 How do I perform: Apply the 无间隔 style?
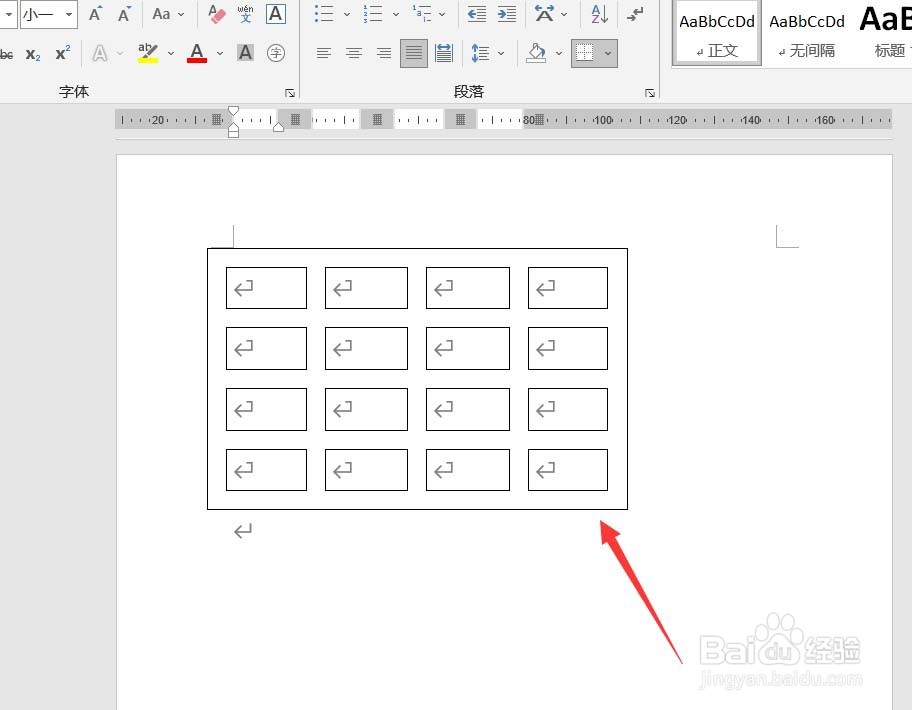click(806, 35)
